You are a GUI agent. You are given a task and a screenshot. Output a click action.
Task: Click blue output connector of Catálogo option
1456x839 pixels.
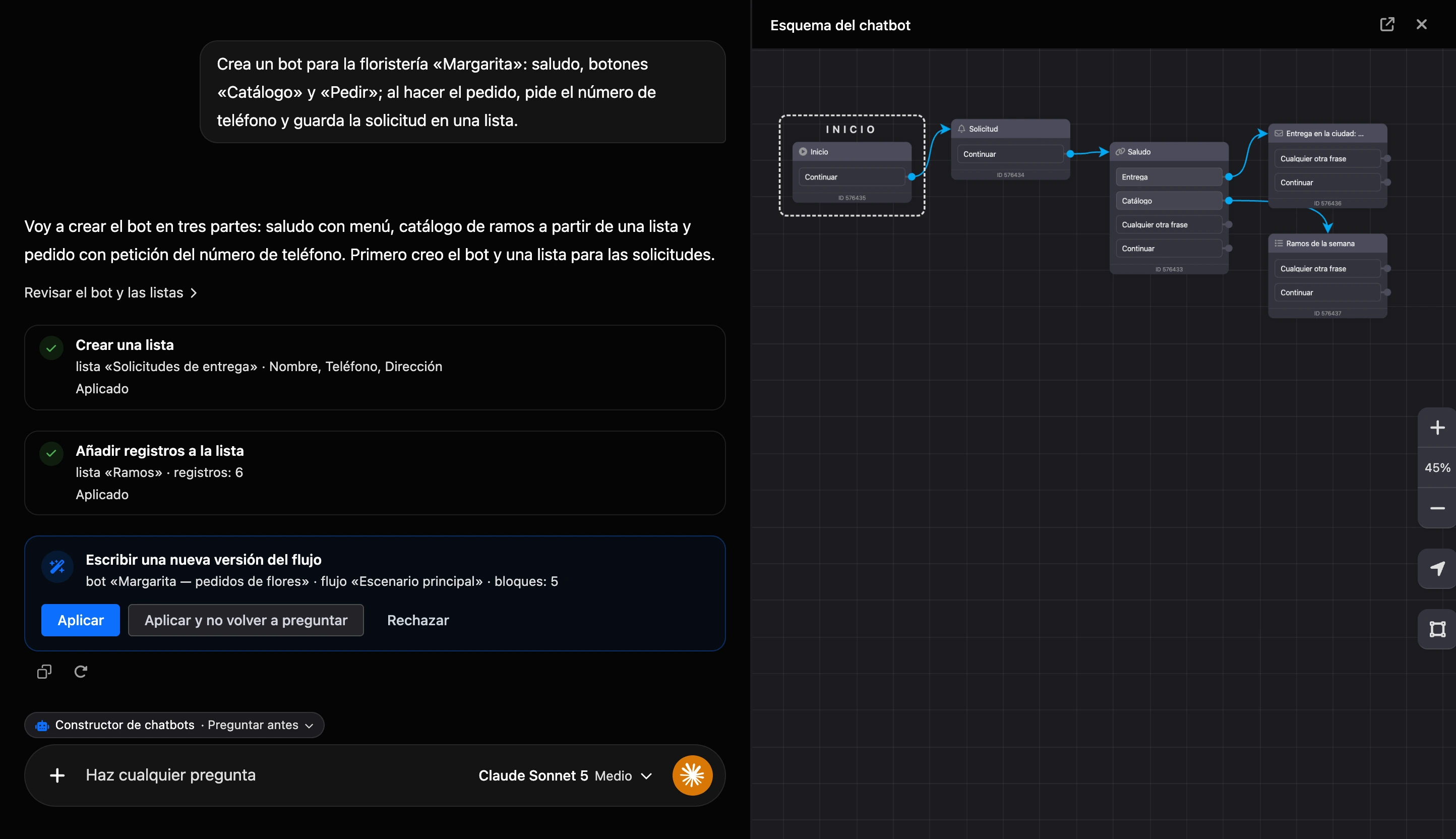coord(1229,201)
